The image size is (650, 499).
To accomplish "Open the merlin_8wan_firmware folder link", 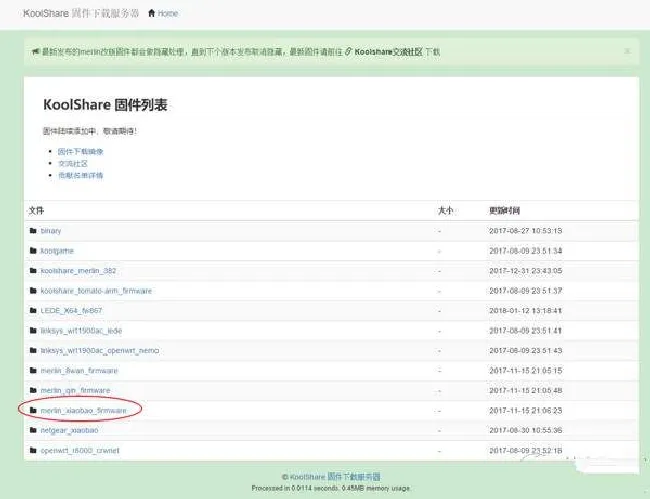I will 79,370.
